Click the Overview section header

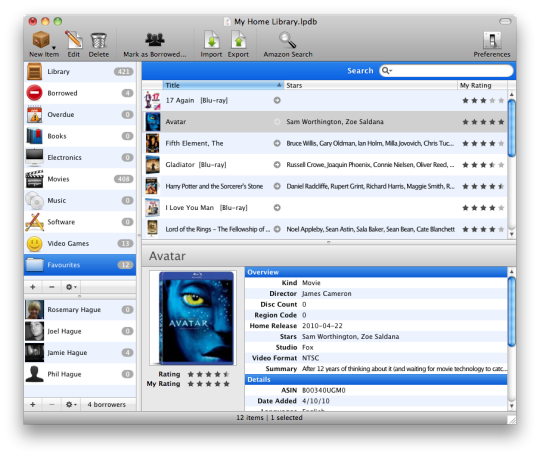pos(376,272)
